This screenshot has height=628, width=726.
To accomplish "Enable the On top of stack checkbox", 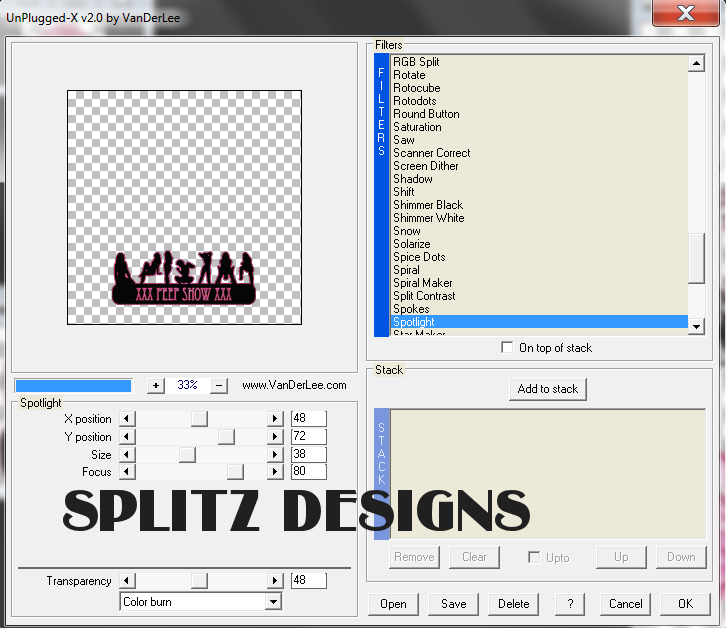I will pyautogui.click(x=507, y=347).
